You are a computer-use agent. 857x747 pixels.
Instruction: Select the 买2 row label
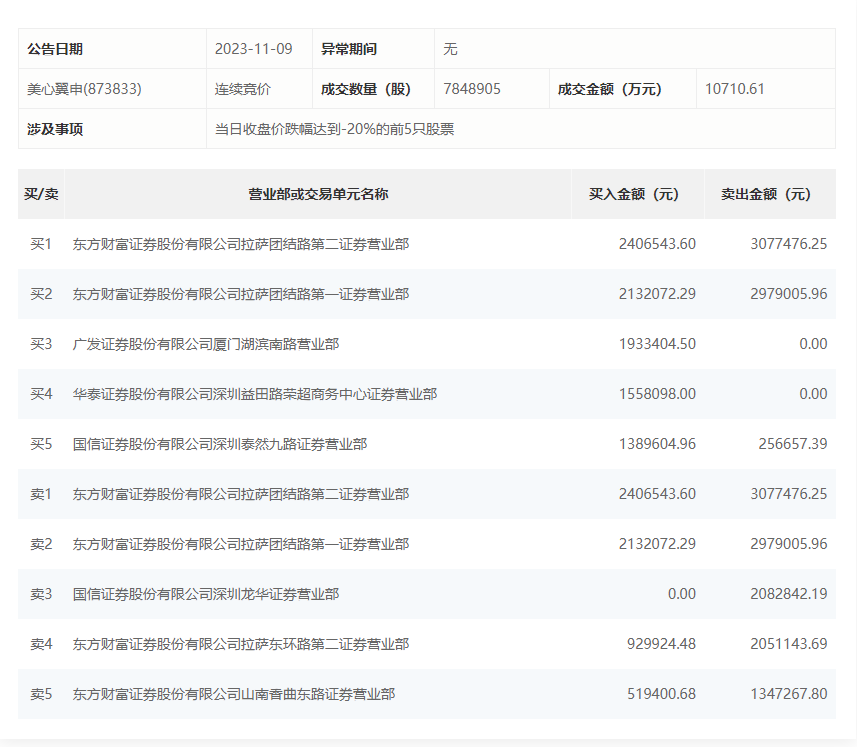(41, 294)
